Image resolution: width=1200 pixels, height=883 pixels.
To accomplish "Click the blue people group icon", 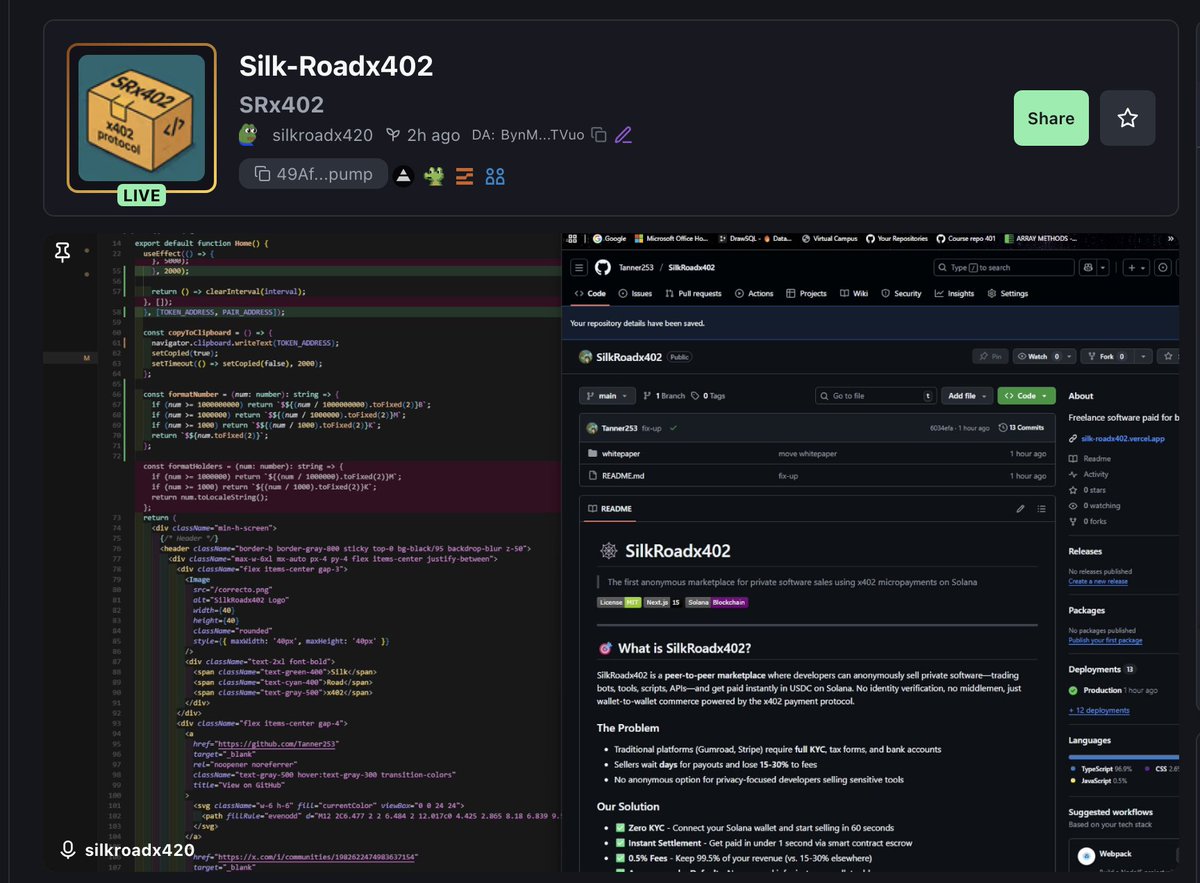I will tap(494, 176).
